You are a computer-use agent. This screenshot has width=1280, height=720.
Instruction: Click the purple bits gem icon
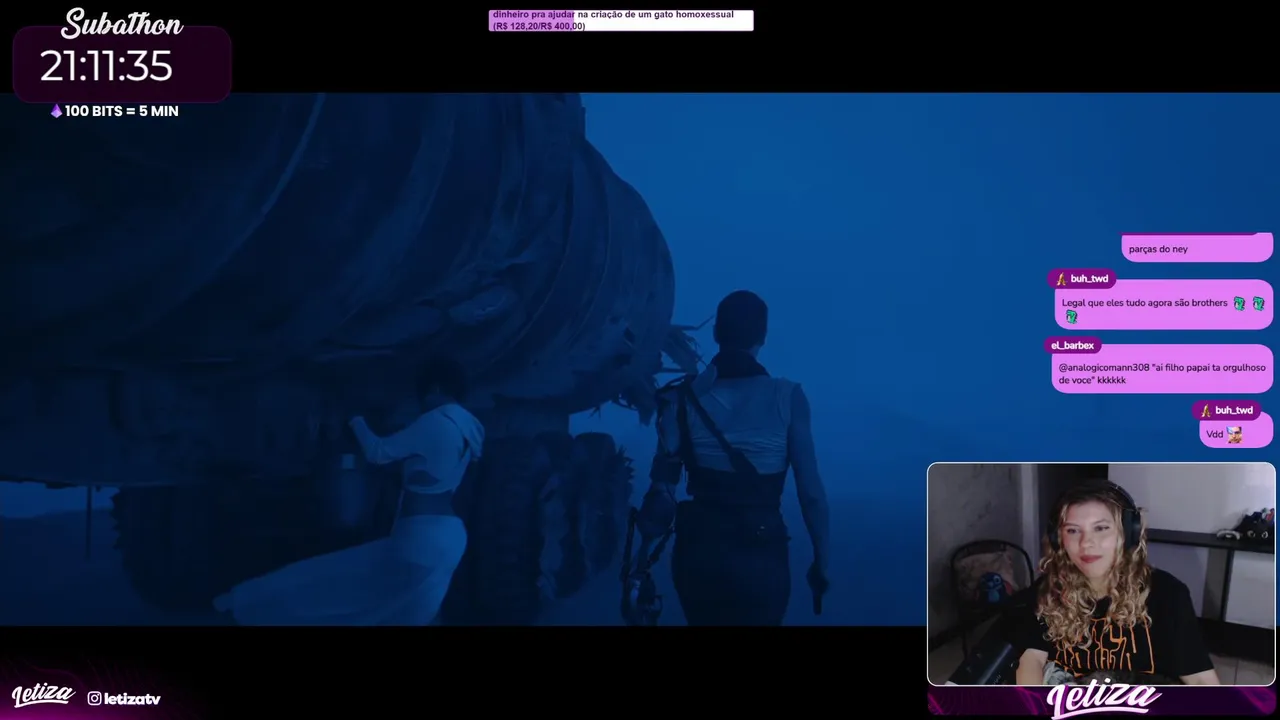pos(56,111)
